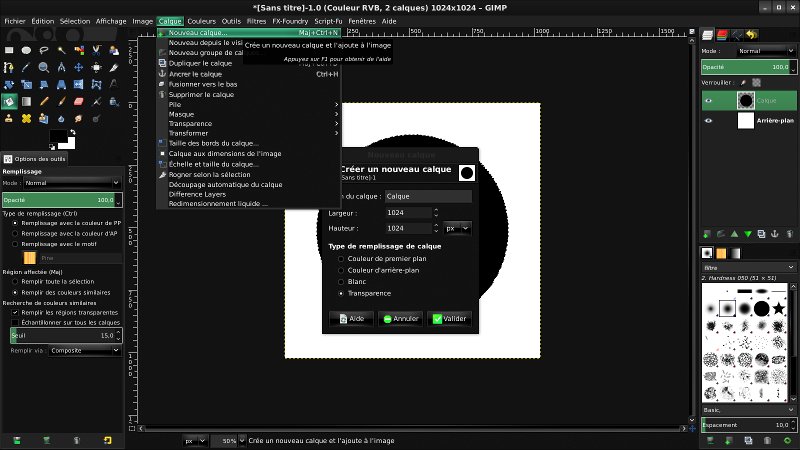
Task: Select the Fuzzy Select magic wand
Action: pos(61,50)
